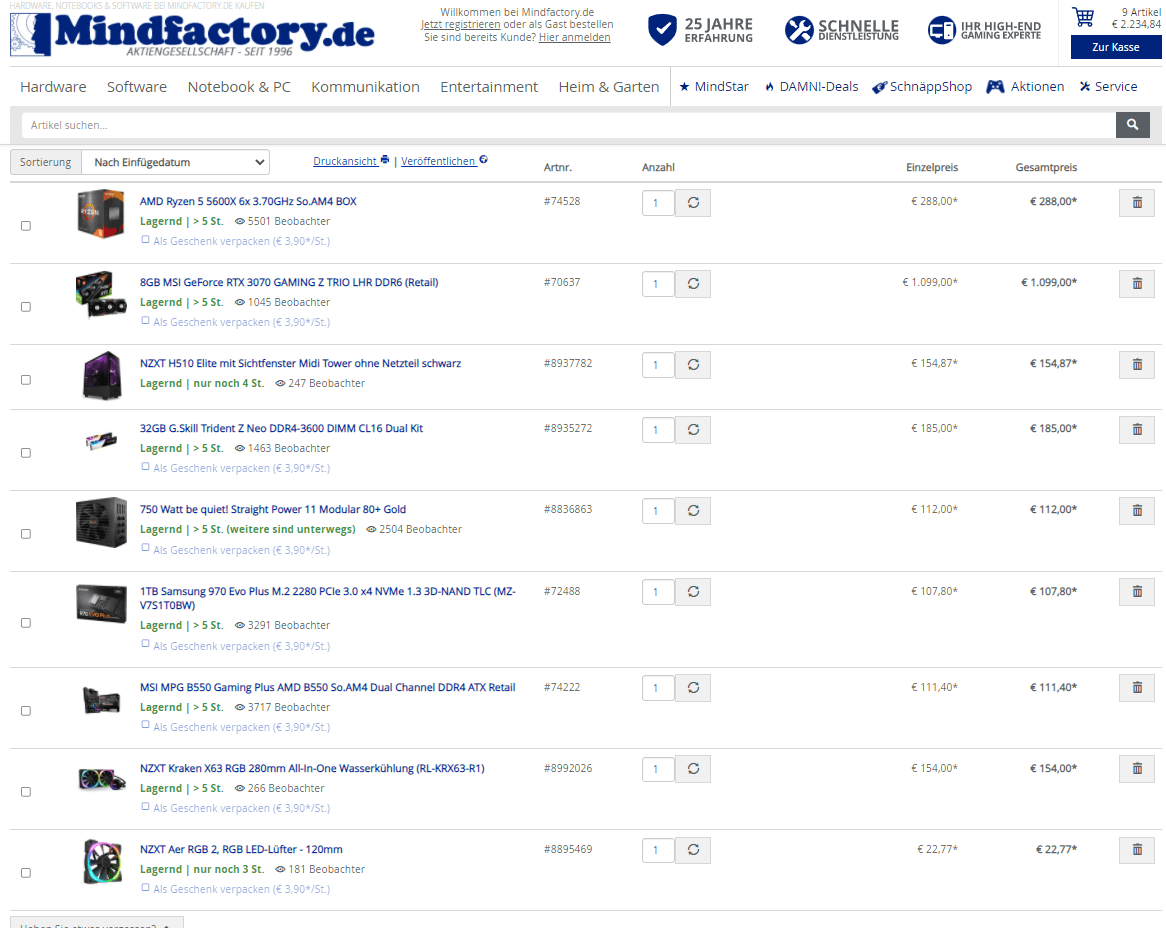
Task: Open DAMN!-Deals section
Action: 811,87
